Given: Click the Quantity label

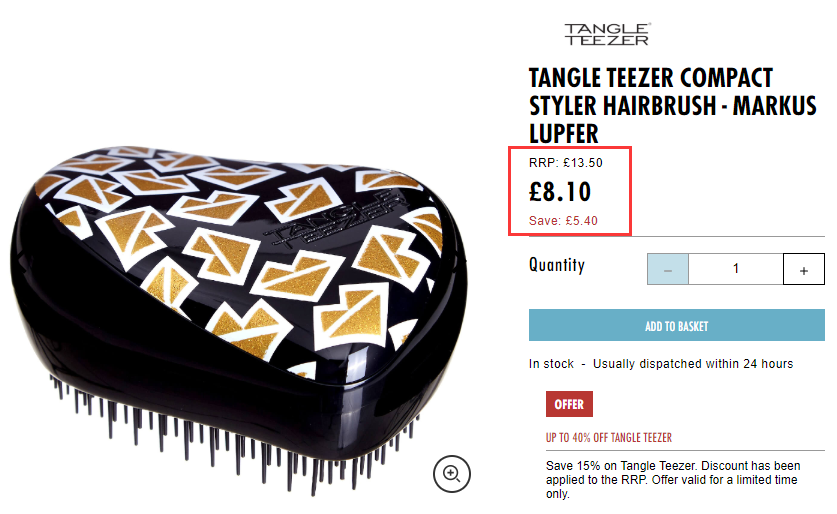Looking at the screenshot, I should (557, 265).
